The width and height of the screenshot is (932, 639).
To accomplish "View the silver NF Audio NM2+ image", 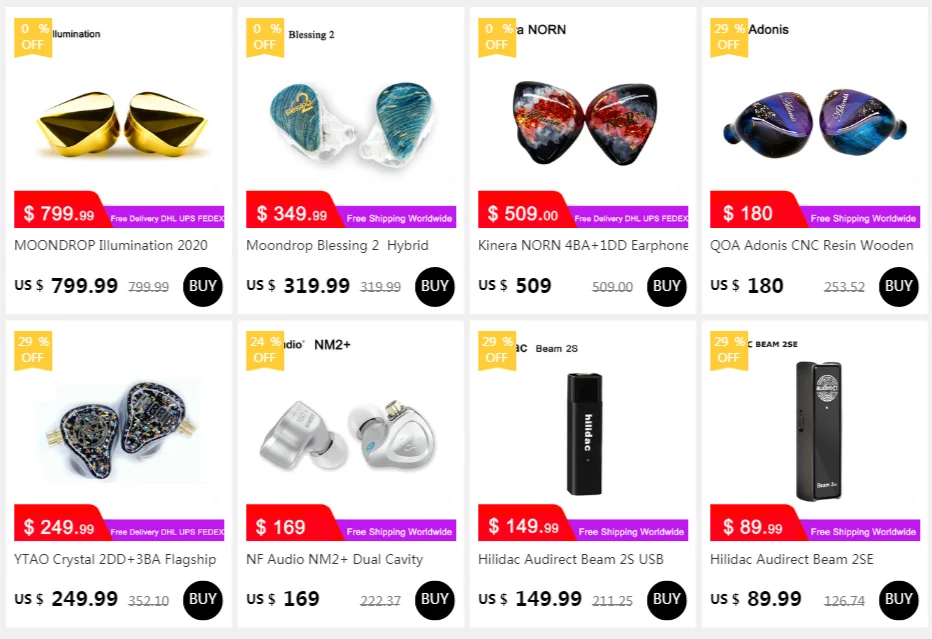I will point(351,435).
